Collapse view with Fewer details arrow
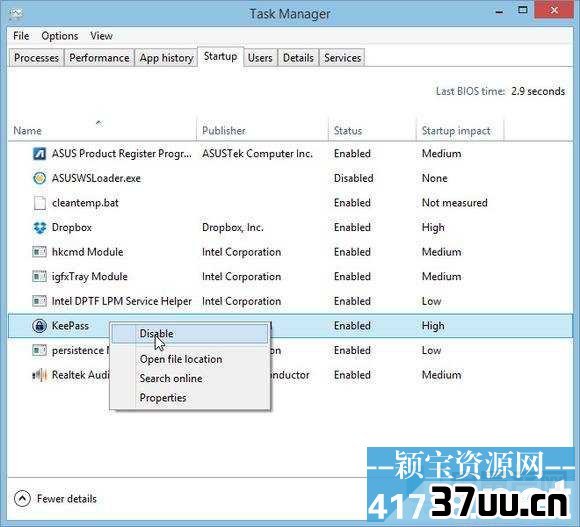 point(22,499)
